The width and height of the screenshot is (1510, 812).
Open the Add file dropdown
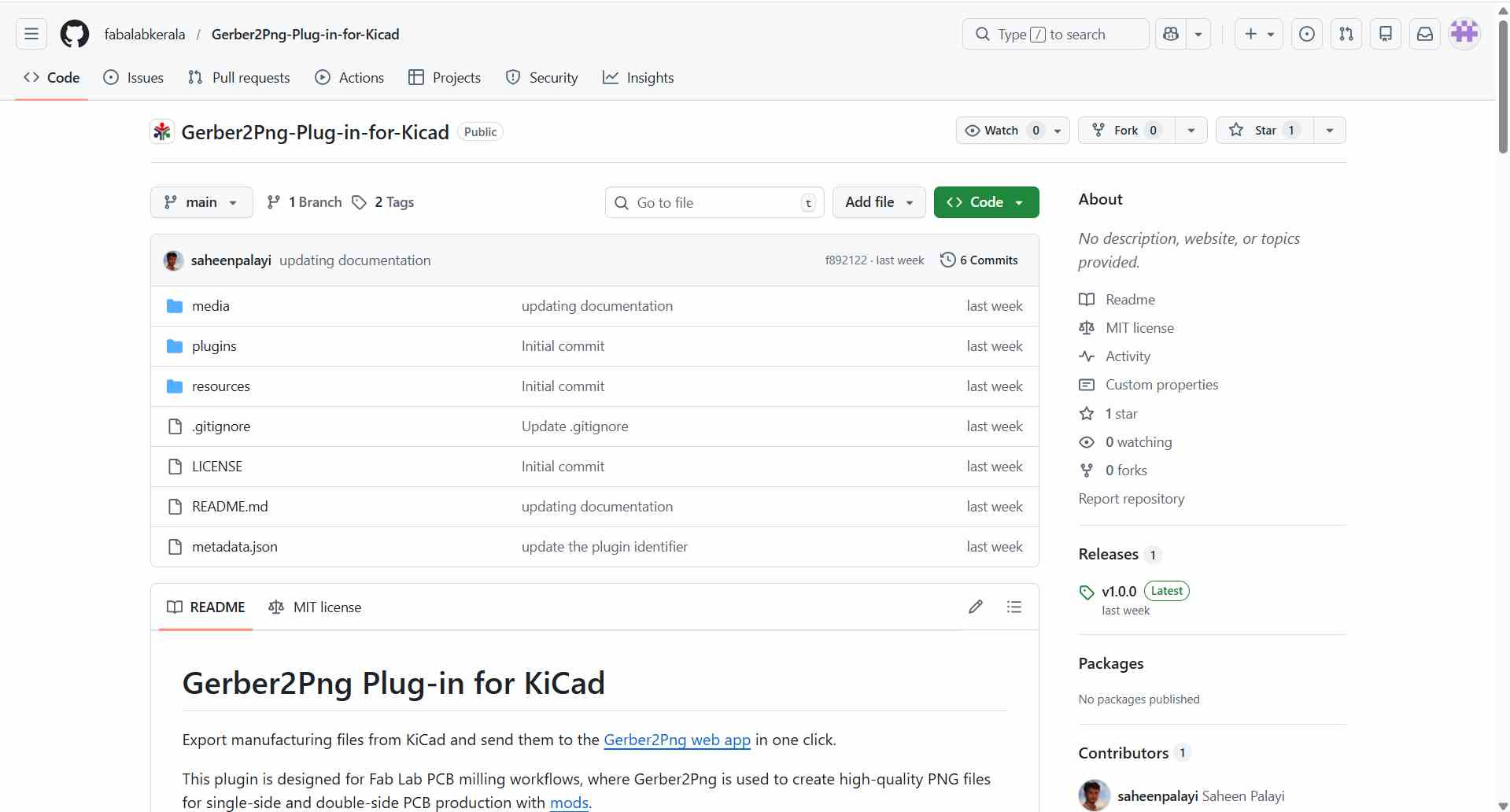pos(878,202)
